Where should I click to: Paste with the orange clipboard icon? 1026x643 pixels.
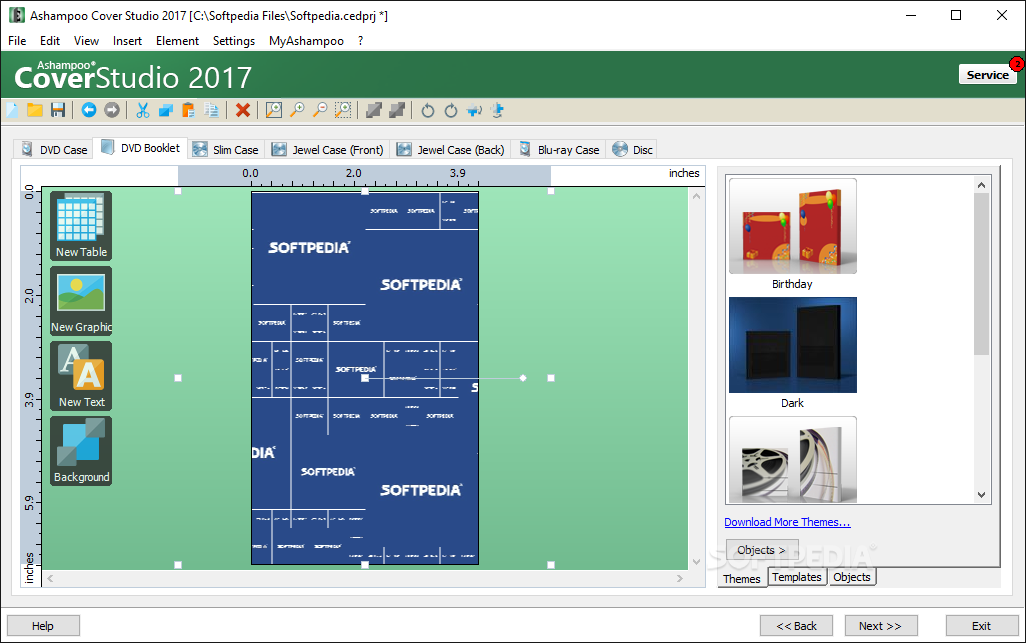pyautogui.click(x=188, y=110)
